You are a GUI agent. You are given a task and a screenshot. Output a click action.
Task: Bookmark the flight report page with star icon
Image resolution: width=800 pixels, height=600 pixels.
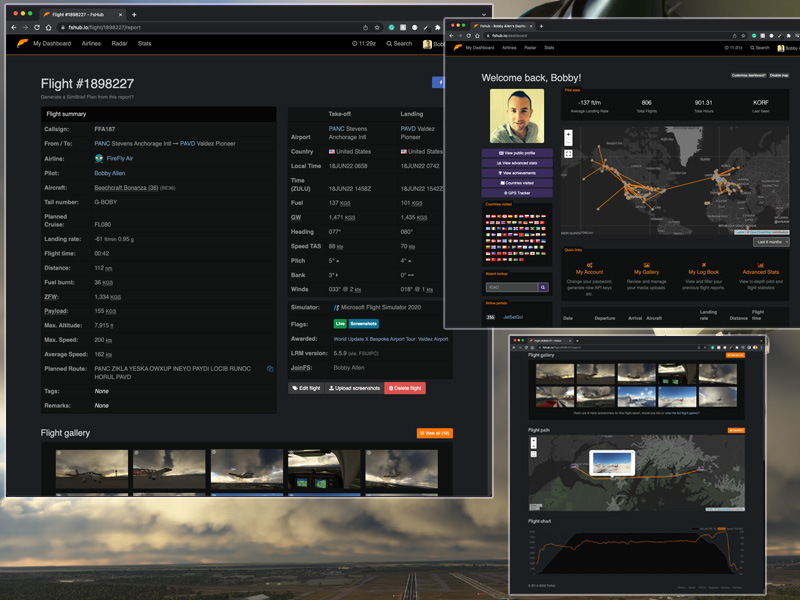coord(377,28)
